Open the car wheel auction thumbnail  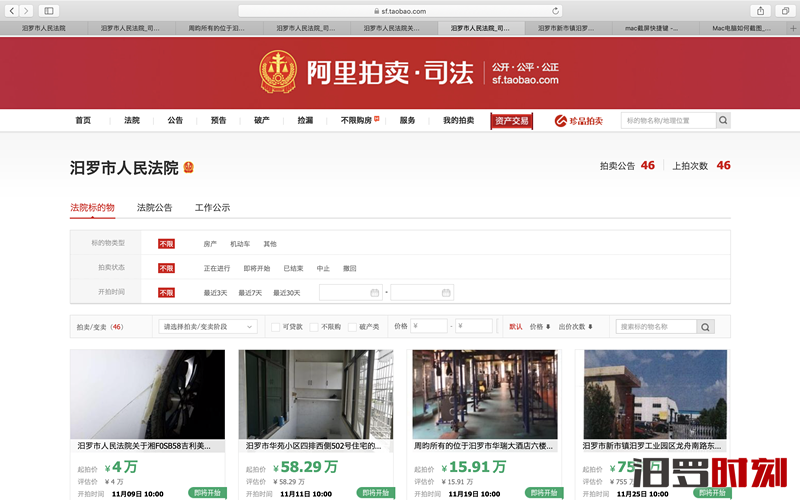pyautogui.click(x=147, y=394)
